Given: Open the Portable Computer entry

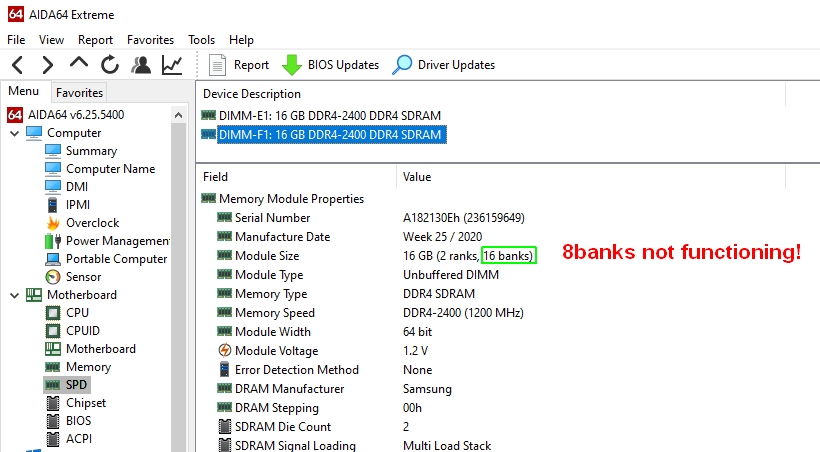Looking at the screenshot, I should click(116, 259).
